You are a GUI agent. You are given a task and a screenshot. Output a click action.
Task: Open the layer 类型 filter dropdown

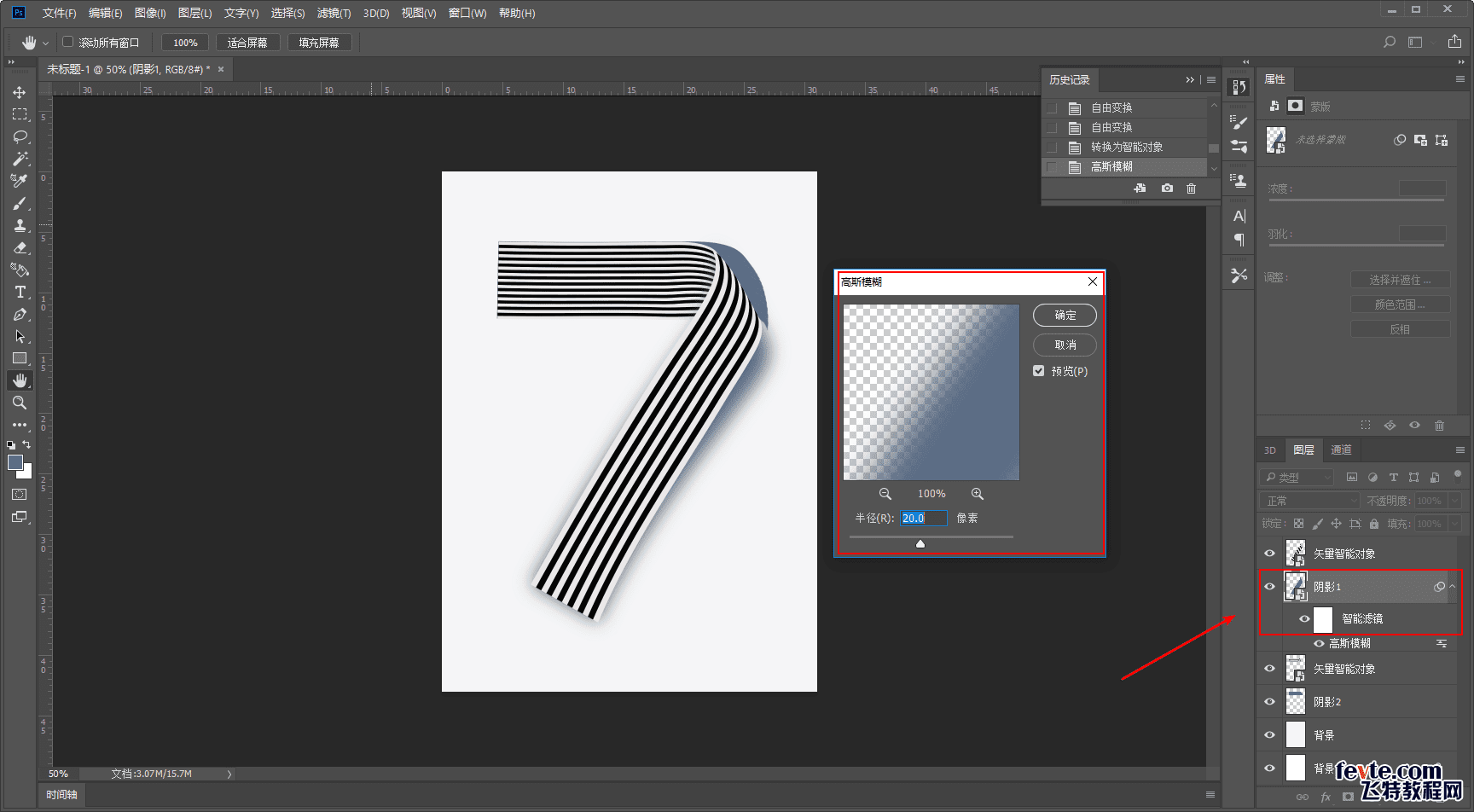click(x=1297, y=478)
